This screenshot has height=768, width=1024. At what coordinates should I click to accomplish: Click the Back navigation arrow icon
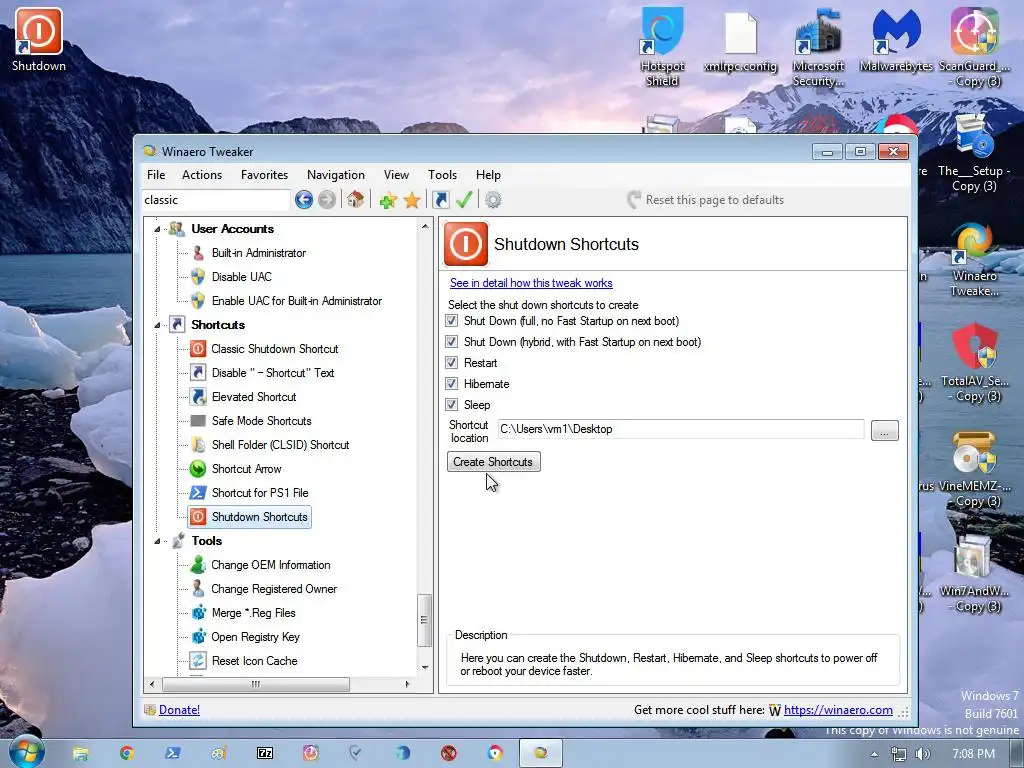pyautogui.click(x=304, y=200)
